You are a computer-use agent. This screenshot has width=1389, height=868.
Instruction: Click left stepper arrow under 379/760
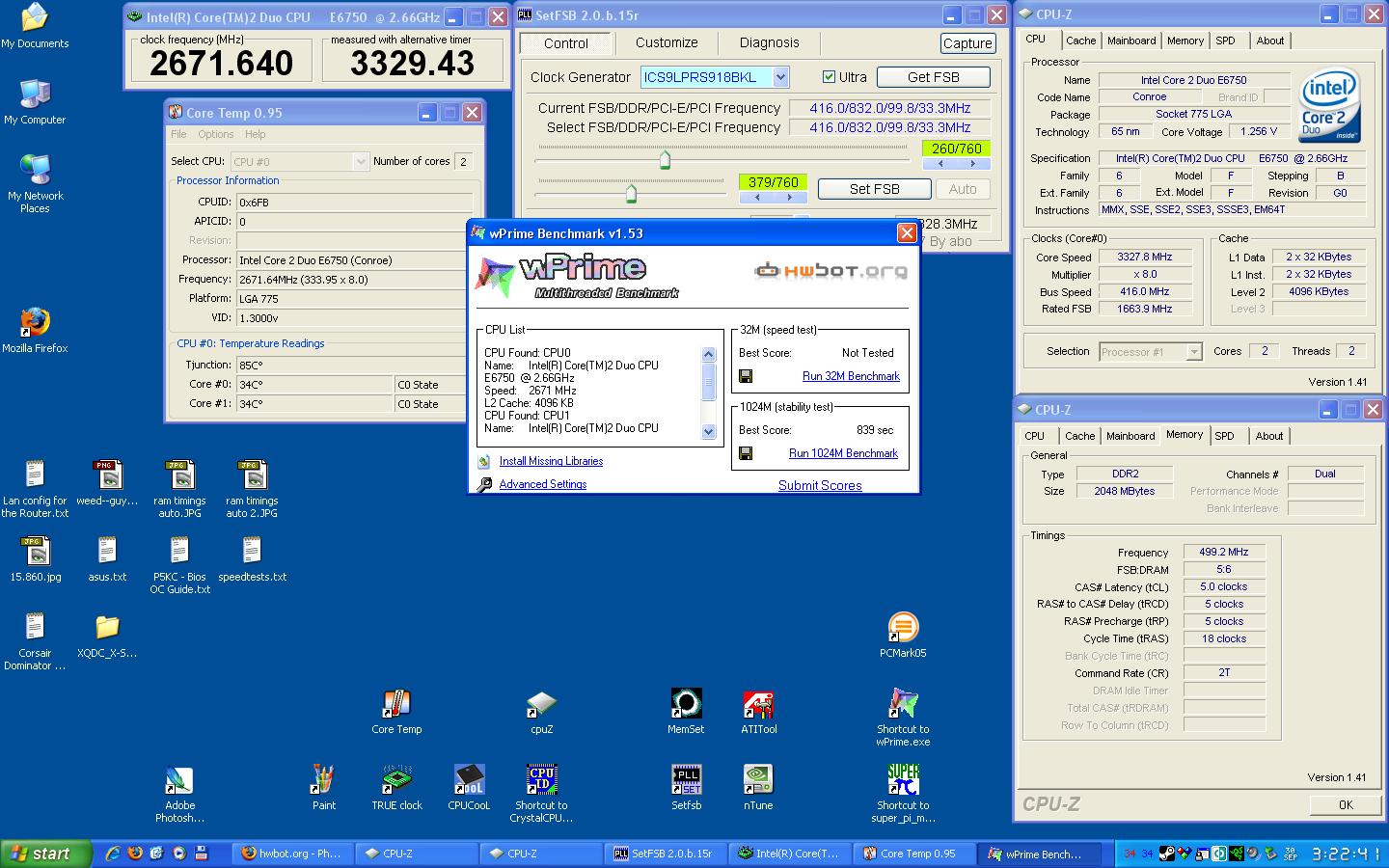pyautogui.click(x=756, y=197)
